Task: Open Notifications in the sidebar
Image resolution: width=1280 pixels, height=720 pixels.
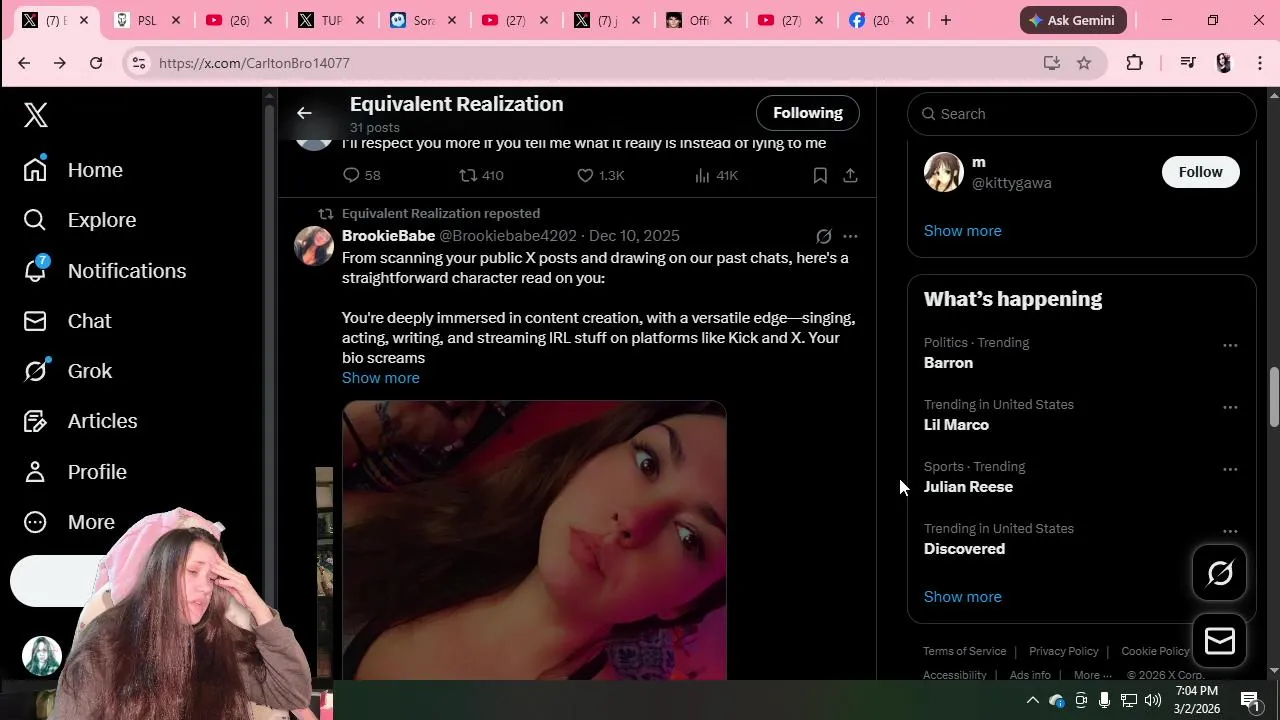Action: (x=105, y=271)
